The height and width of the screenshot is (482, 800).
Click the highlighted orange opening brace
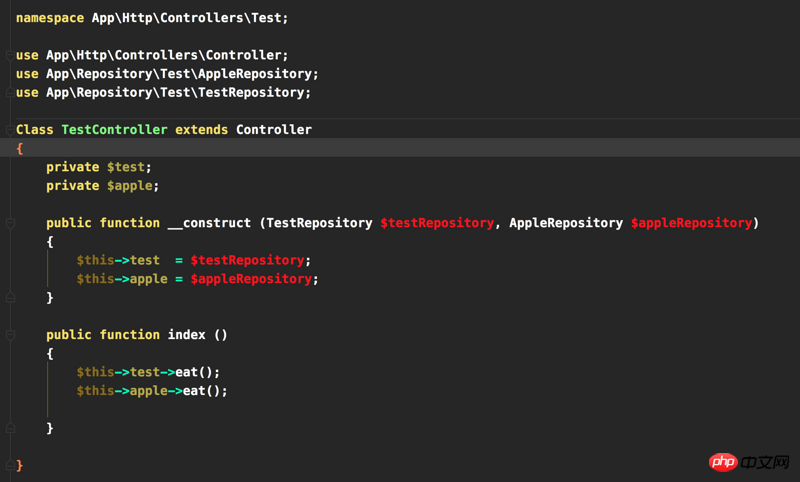coord(19,148)
